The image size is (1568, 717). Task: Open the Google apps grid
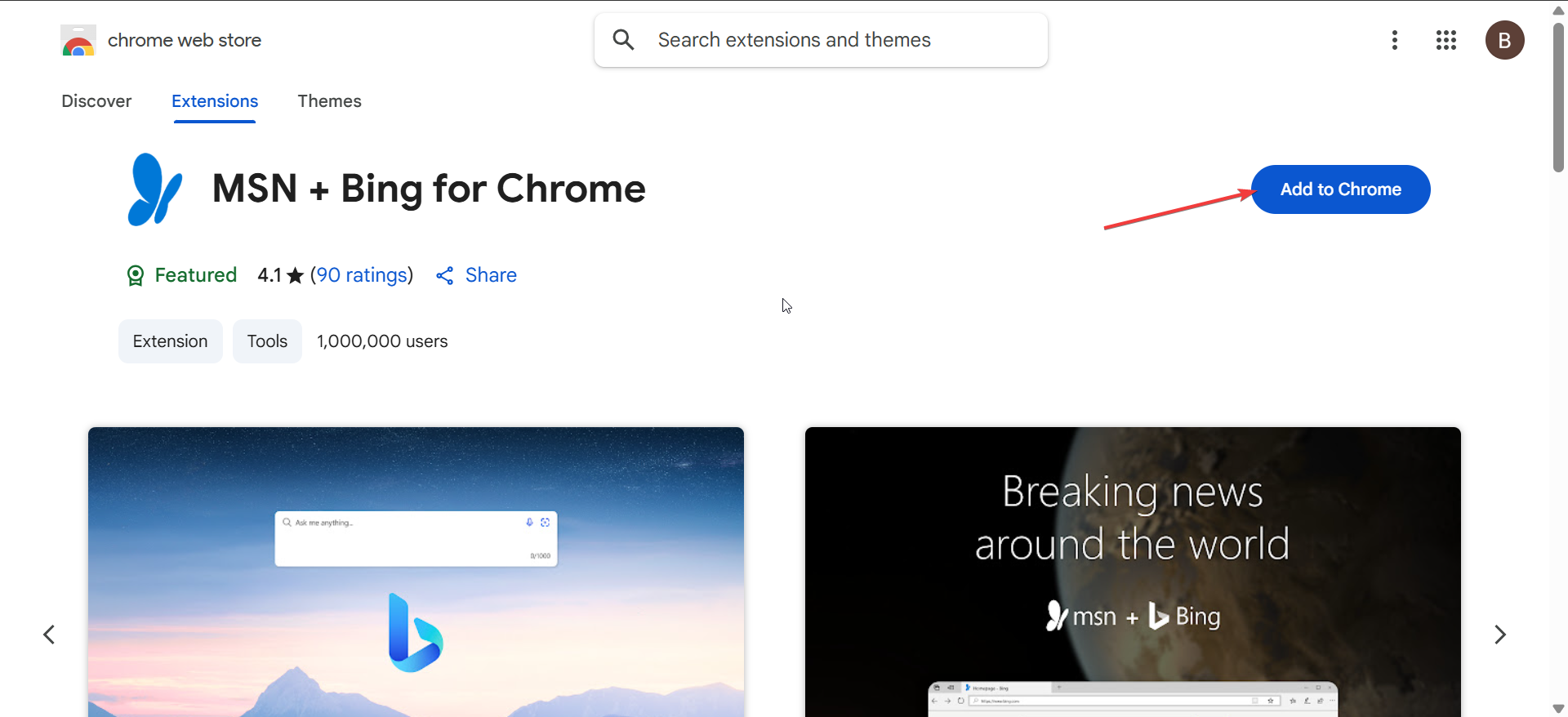[x=1446, y=40]
